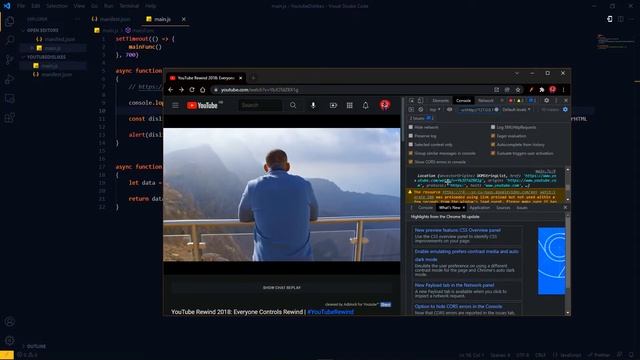Open the YouTube hamburger guide menu

tap(175, 105)
